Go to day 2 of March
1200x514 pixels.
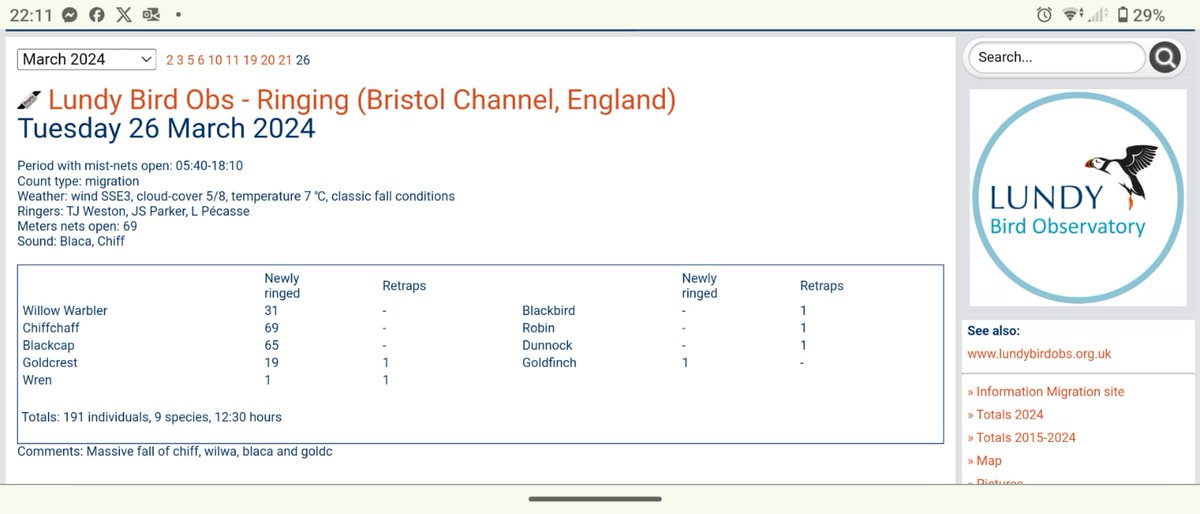(x=170, y=60)
